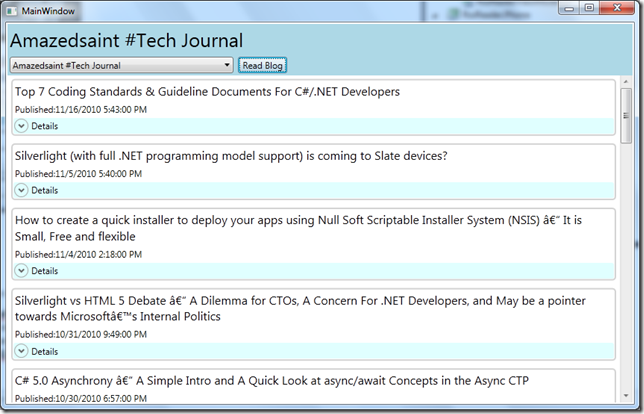Maximize the MainWindow window
644x414 pixels.
tap(589, 8)
